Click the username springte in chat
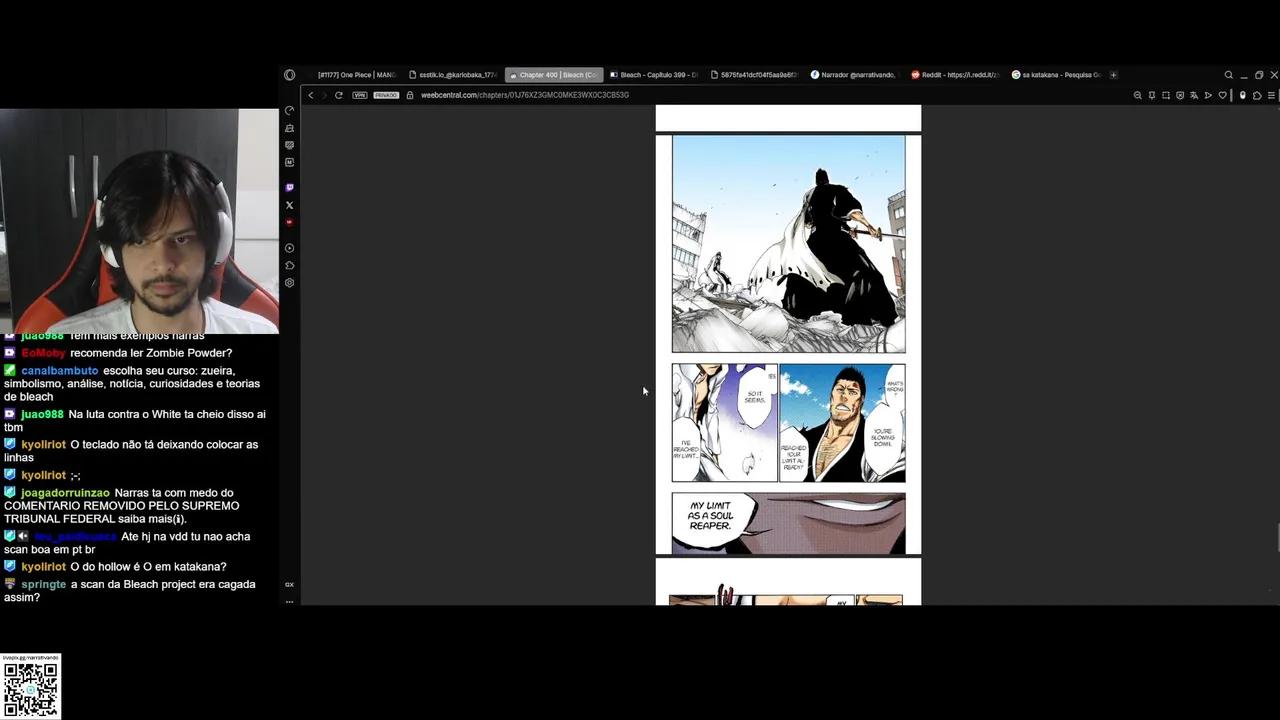This screenshot has width=1280, height=720. [43, 584]
